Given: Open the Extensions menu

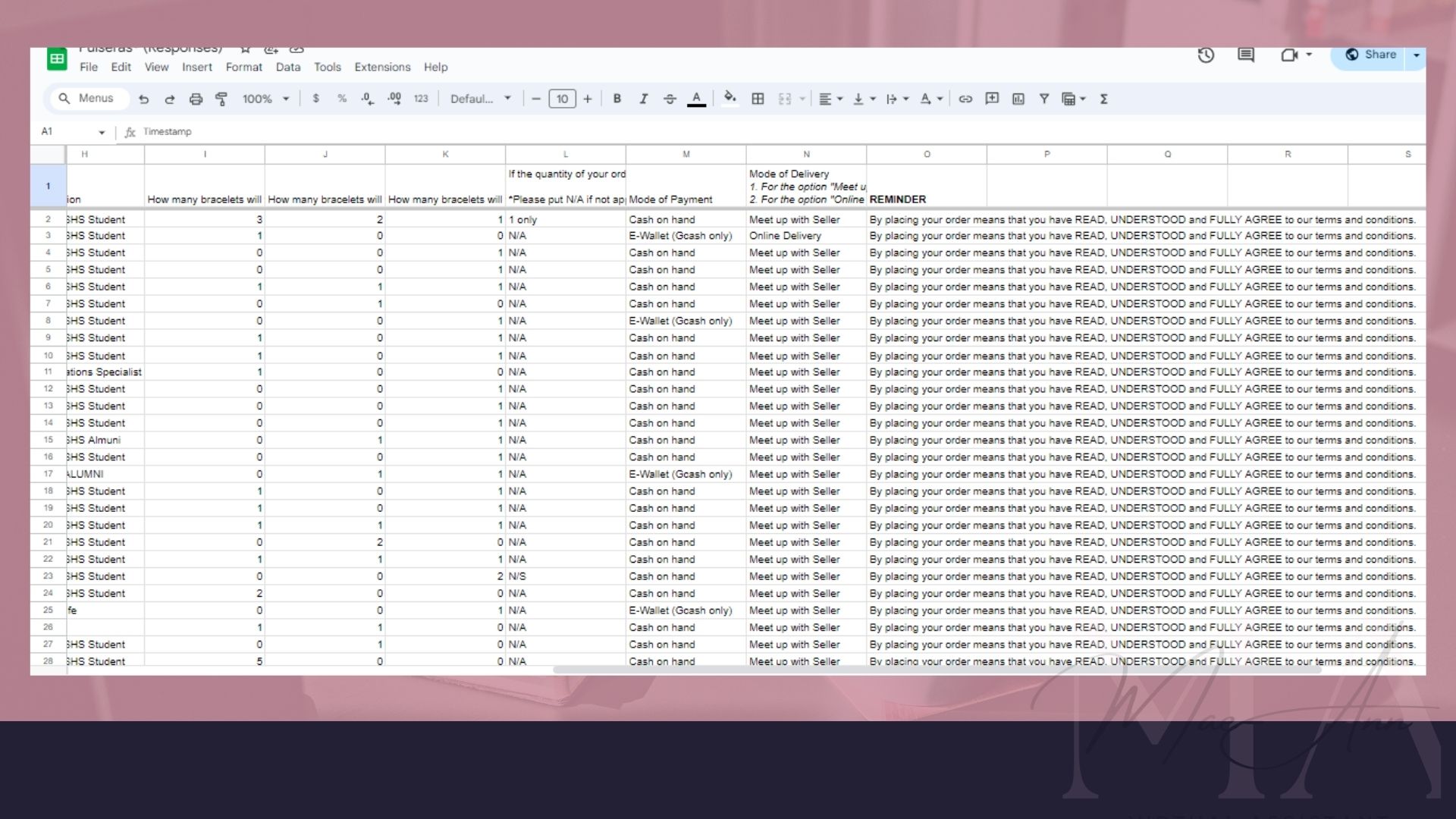Looking at the screenshot, I should tap(382, 67).
